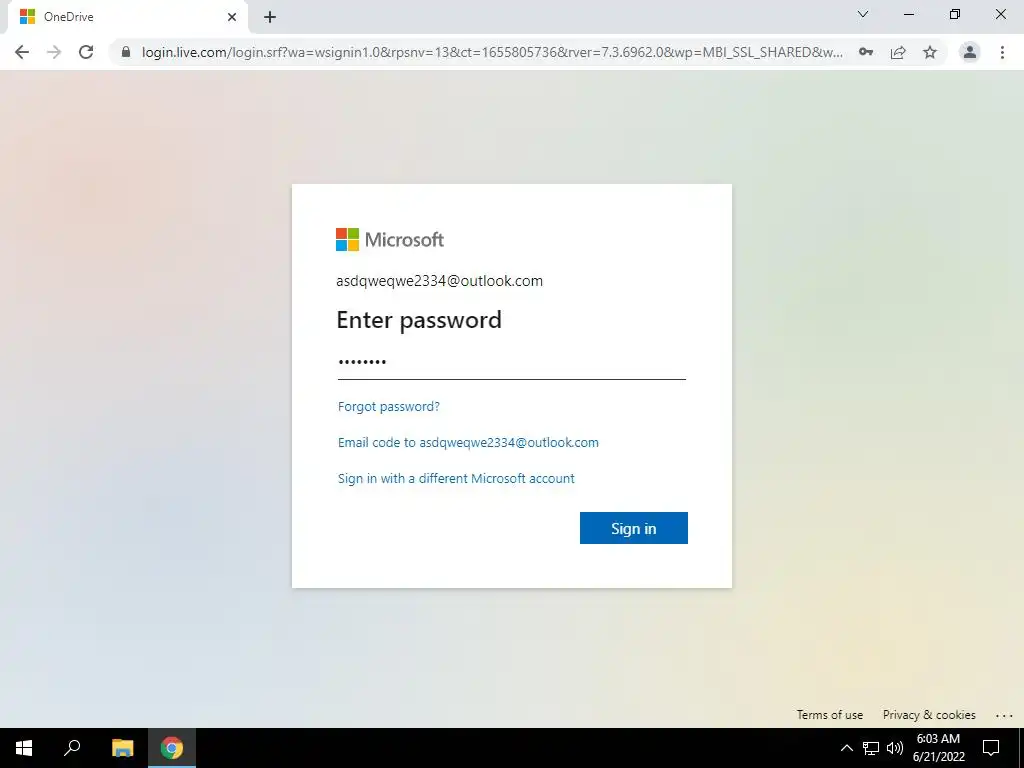Open the footer ellipsis more options
1024x768 pixels.
click(1004, 716)
